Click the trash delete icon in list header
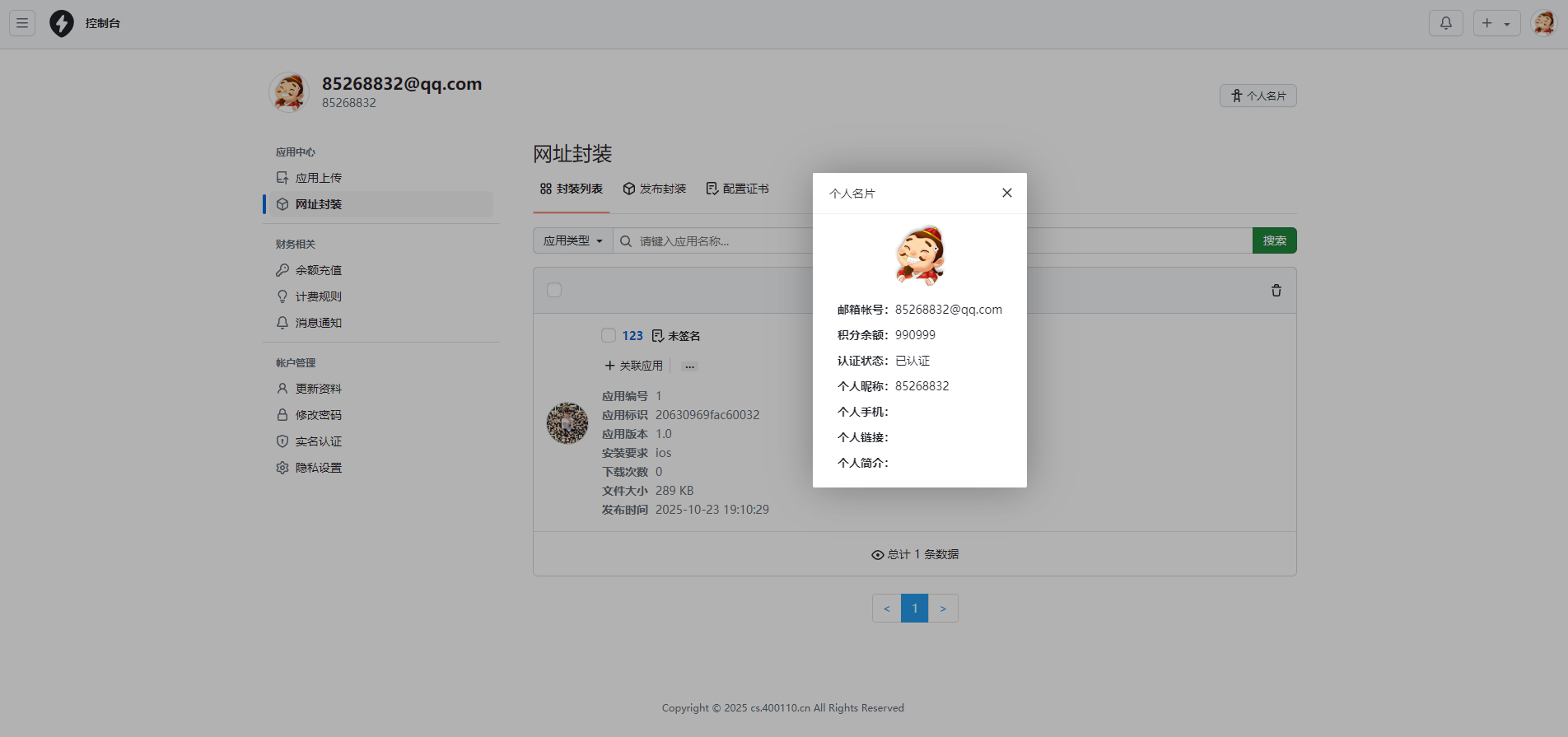This screenshot has width=1568, height=737. click(x=1276, y=291)
